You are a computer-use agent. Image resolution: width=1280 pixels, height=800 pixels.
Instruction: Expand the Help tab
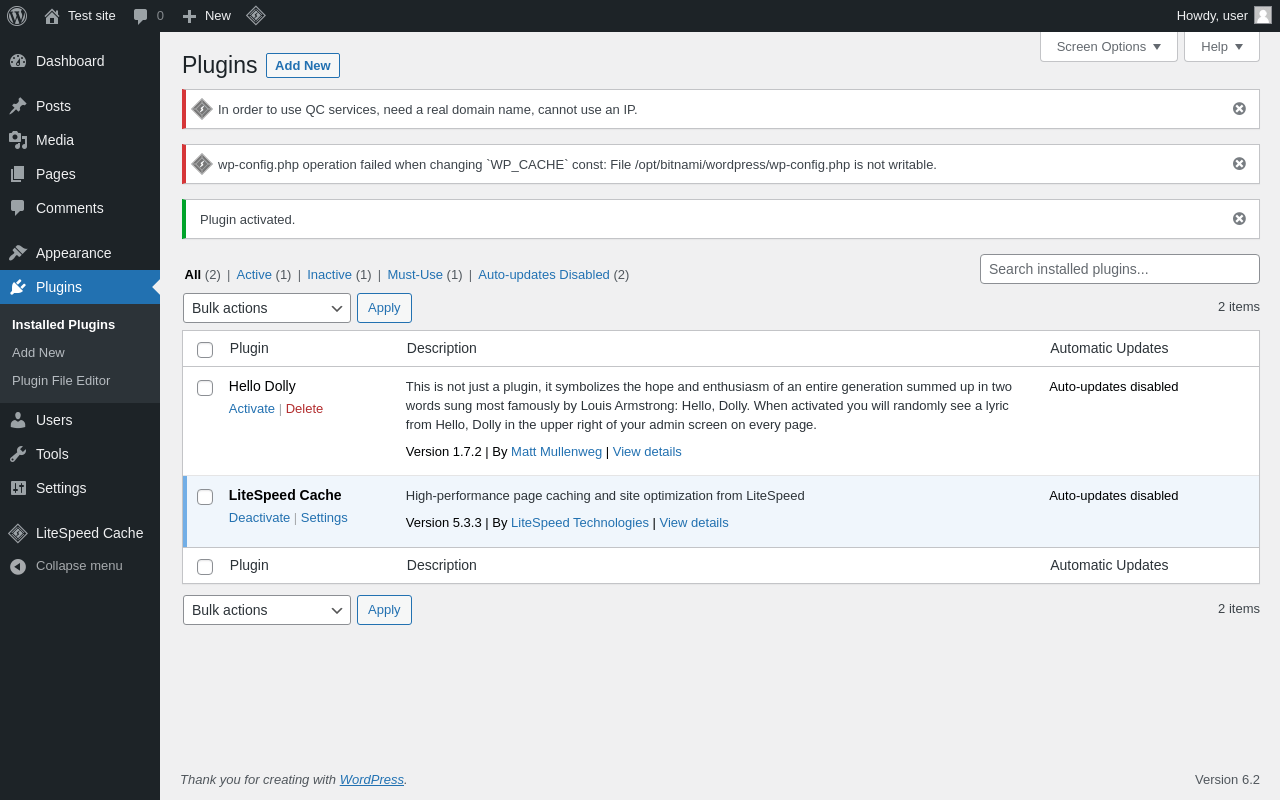coord(1221,46)
